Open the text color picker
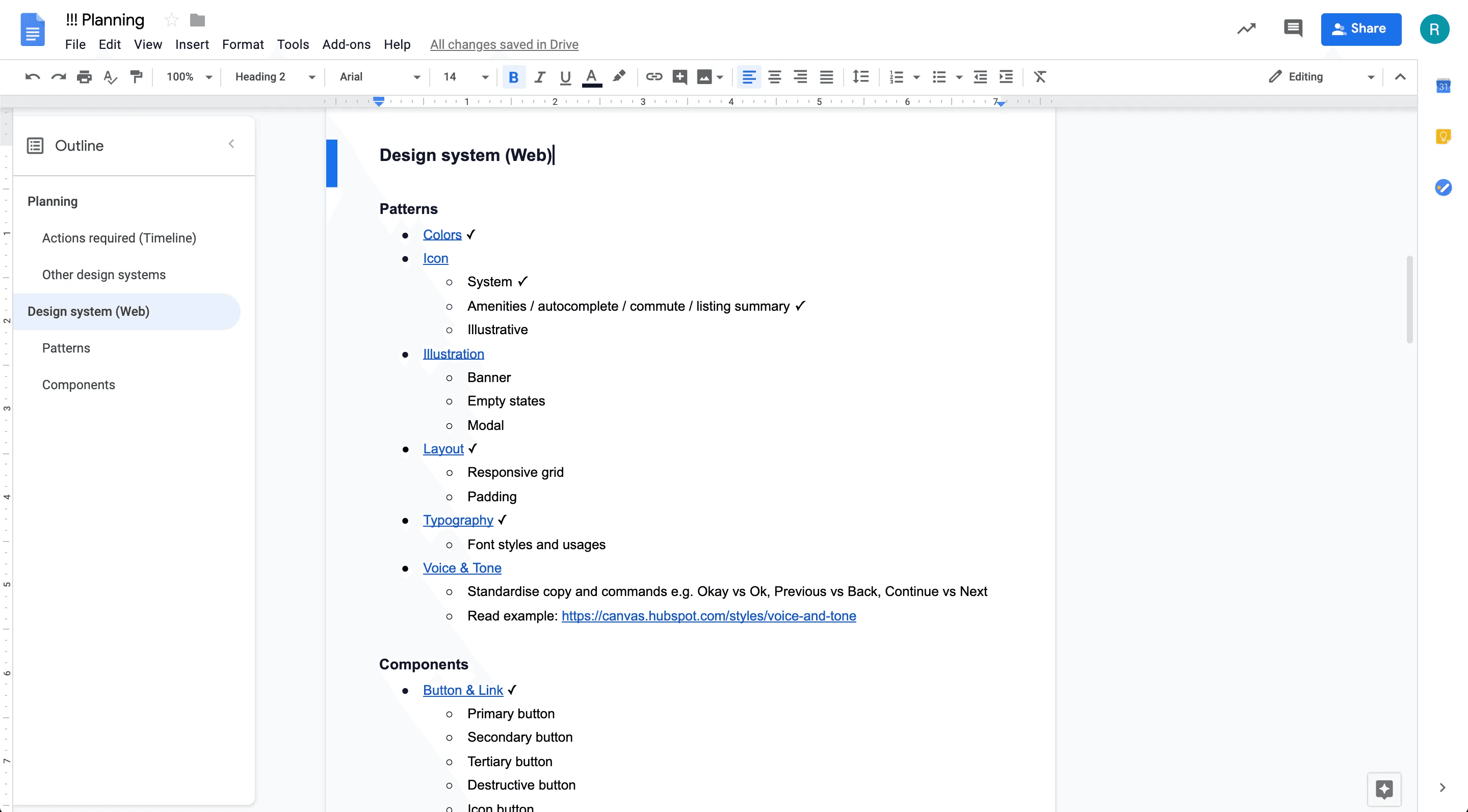 [x=591, y=77]
